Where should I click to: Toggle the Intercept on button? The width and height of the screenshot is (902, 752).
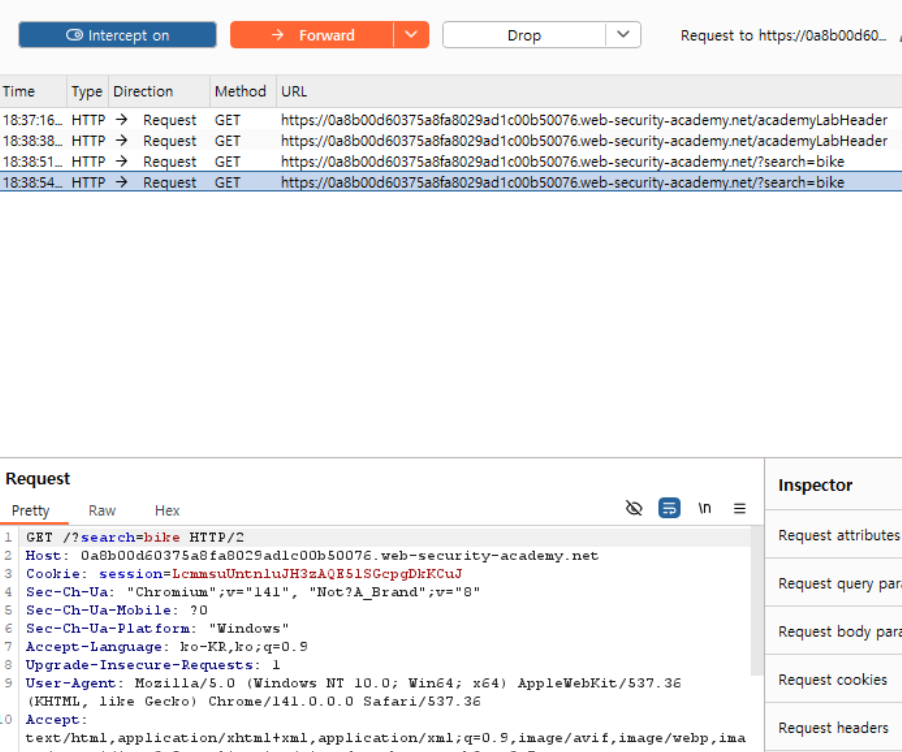117,35
